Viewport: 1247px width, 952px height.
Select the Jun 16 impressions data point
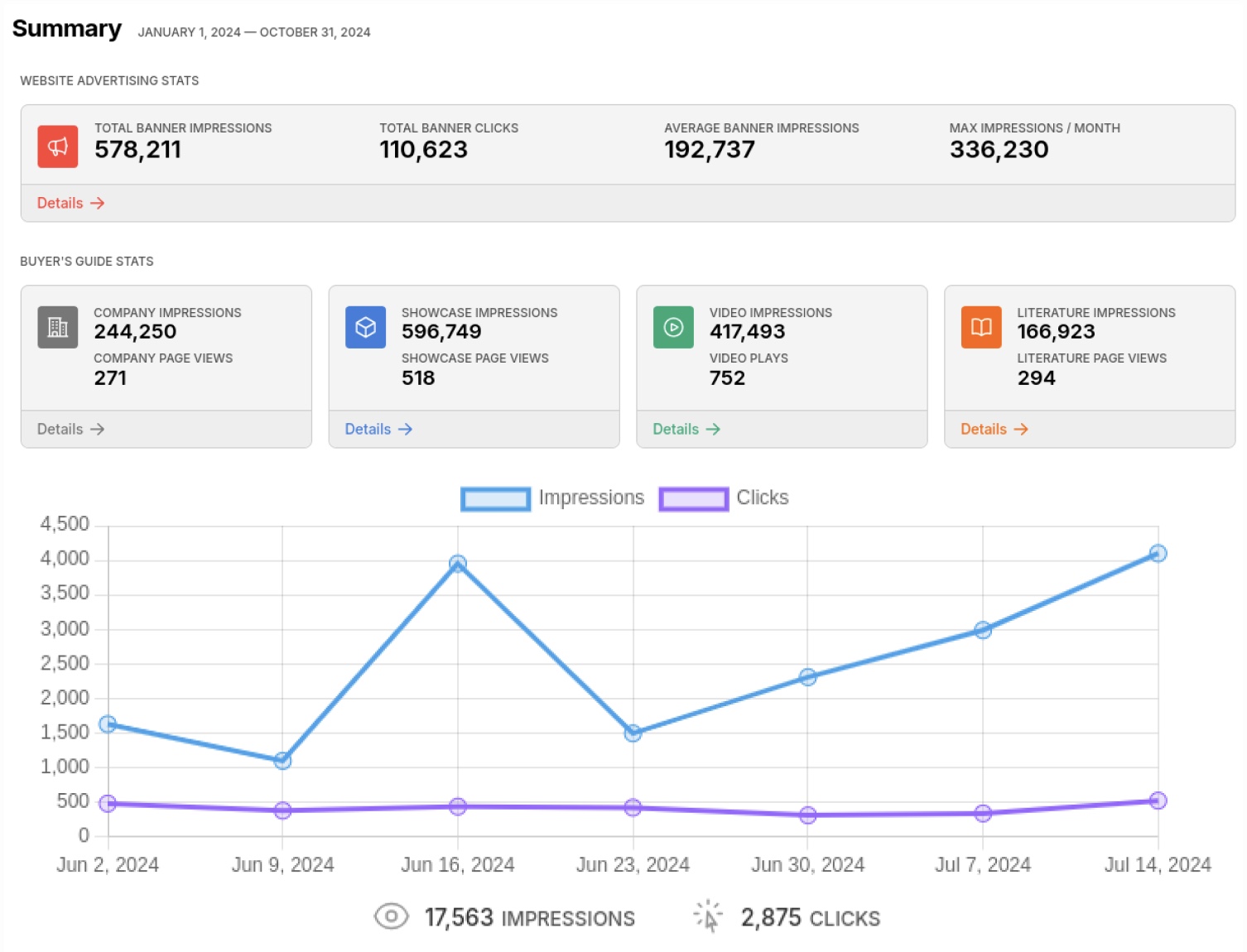(x=457, y=563)
